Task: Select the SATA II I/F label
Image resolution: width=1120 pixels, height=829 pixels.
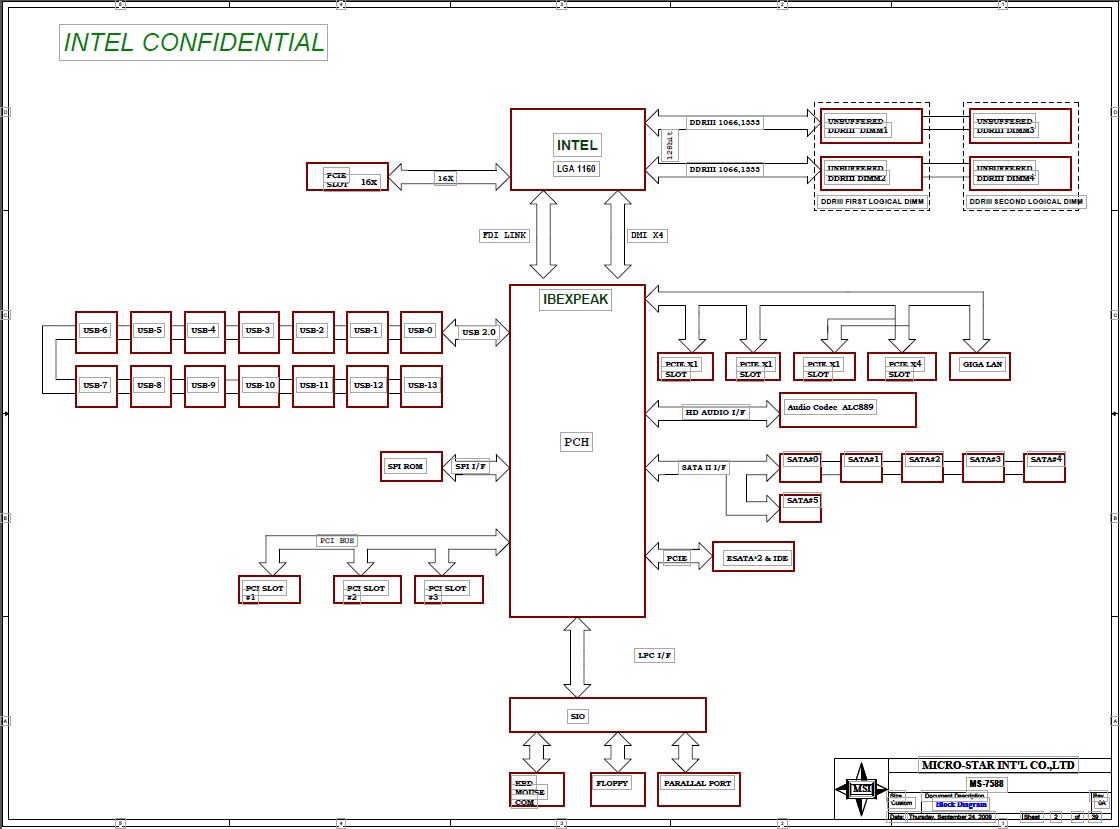Action: click(704, 468)
